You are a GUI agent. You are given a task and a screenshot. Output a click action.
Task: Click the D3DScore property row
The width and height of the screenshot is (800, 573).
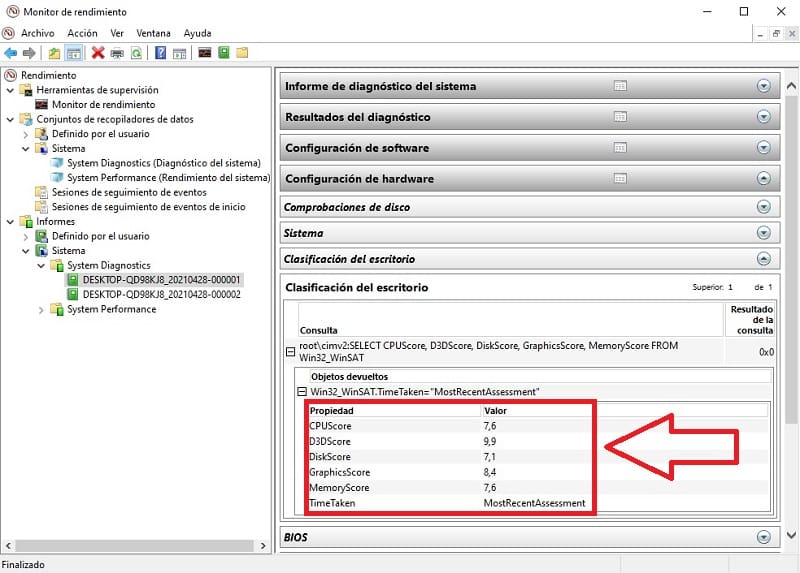tap(538, 441)
